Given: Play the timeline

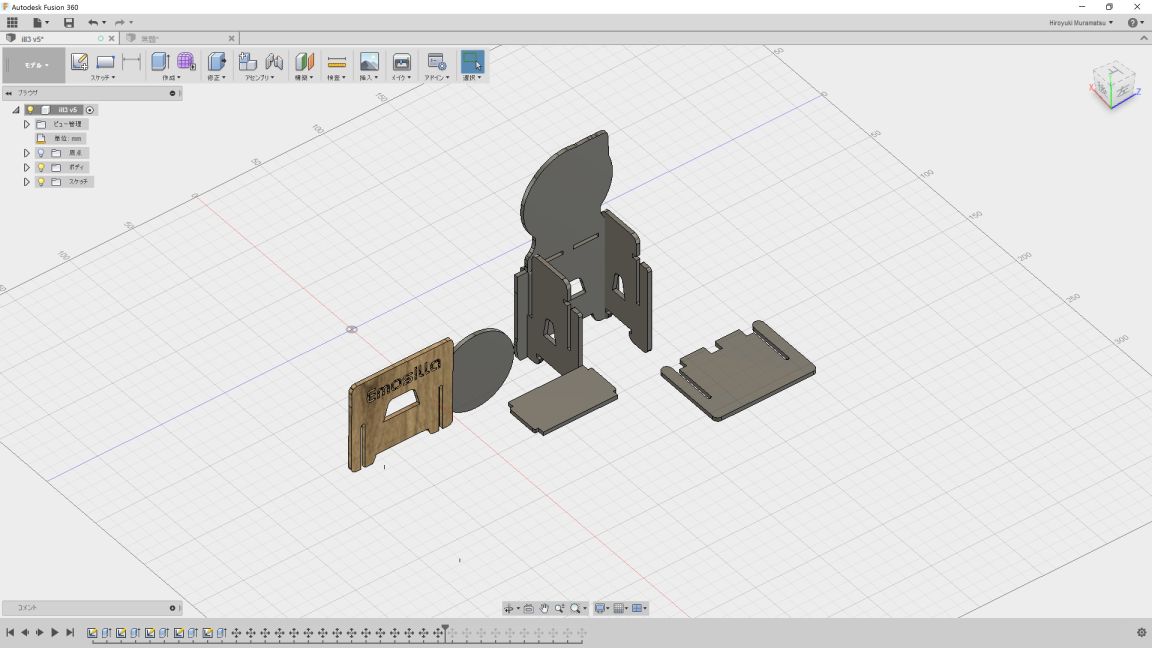Looking at the screenshot, I should (54, 632).
